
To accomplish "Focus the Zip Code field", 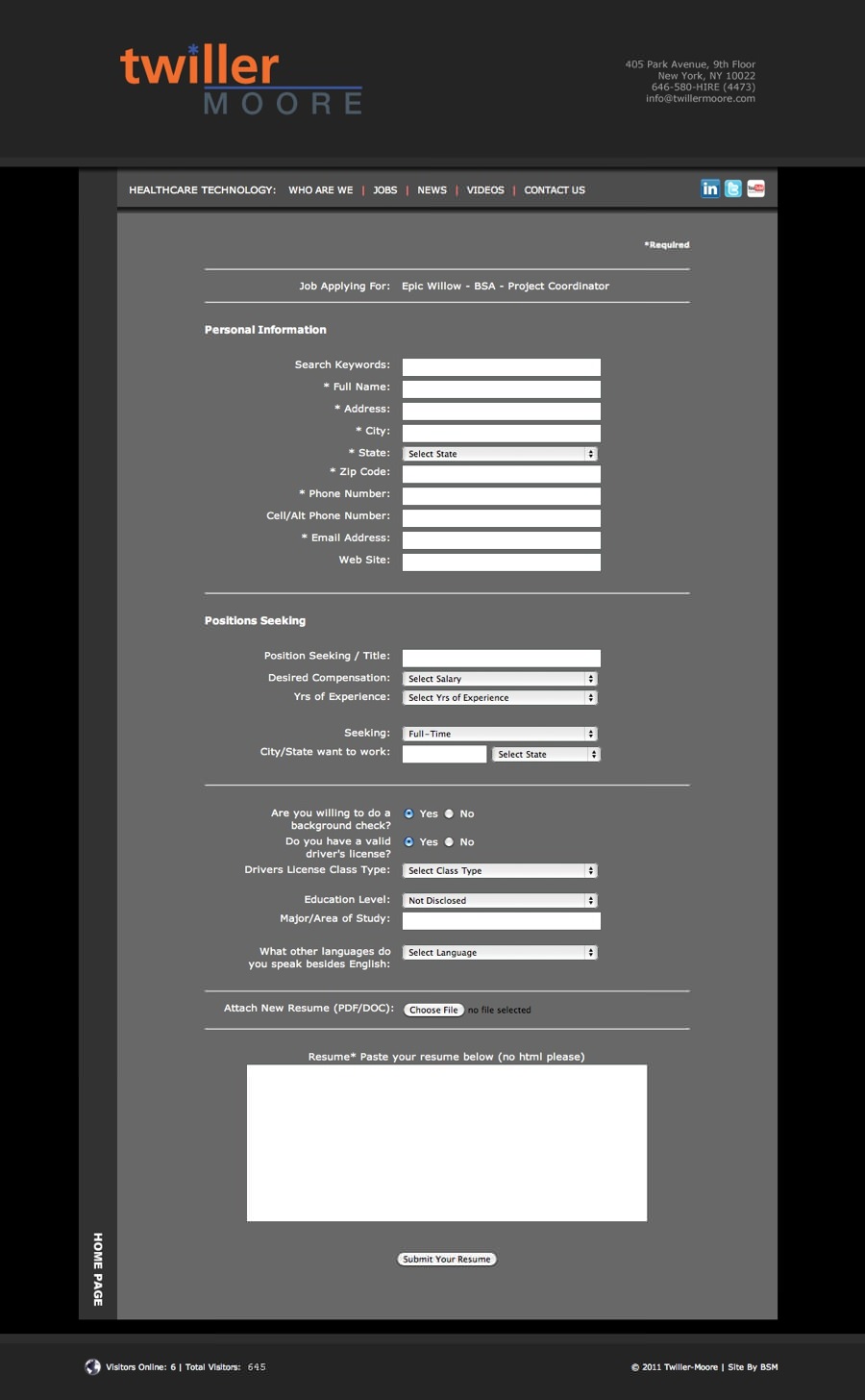I will coord(502,474).
